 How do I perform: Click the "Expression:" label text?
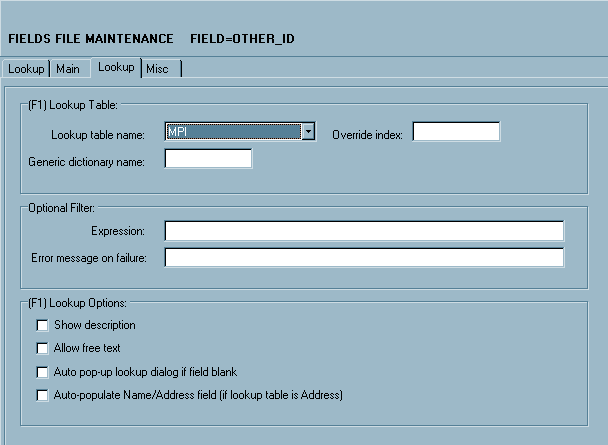(x=117, y=232)
